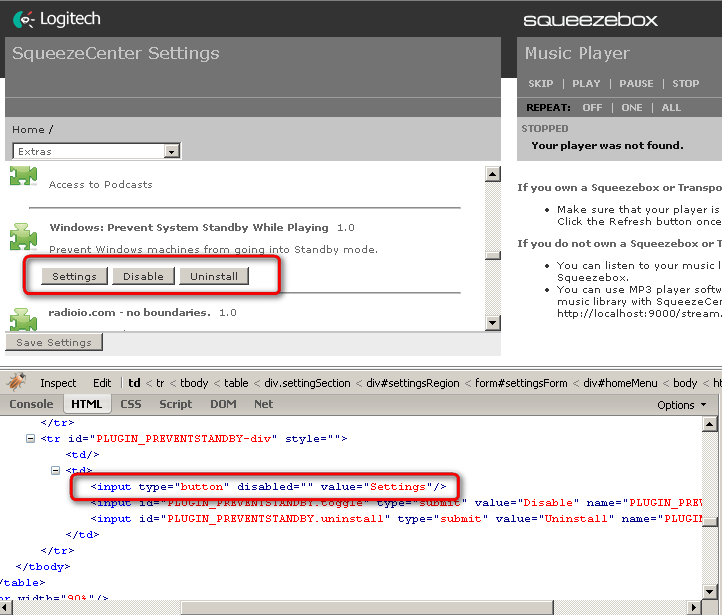Image resolution: width=722 pixels, height=615 pixels.
Task: Click the Logitech logo
Action: point(56,18)
